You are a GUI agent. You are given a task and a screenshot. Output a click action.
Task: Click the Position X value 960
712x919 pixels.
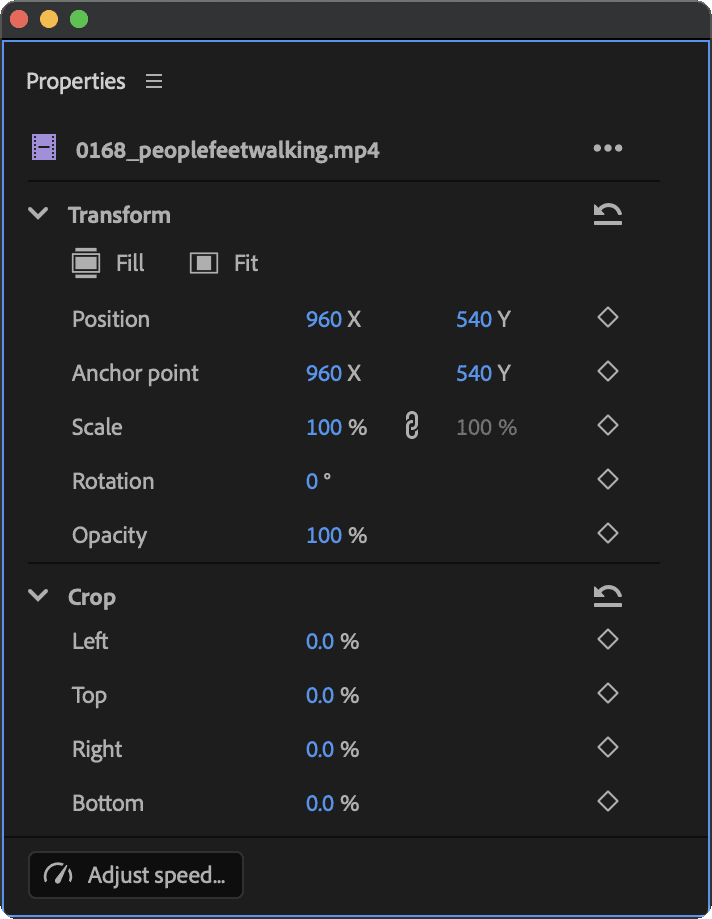(324, 319)
